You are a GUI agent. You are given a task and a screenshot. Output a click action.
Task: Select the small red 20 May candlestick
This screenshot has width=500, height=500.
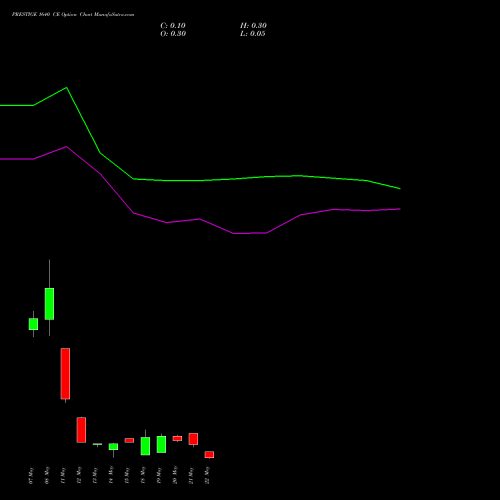coord(177,438)
